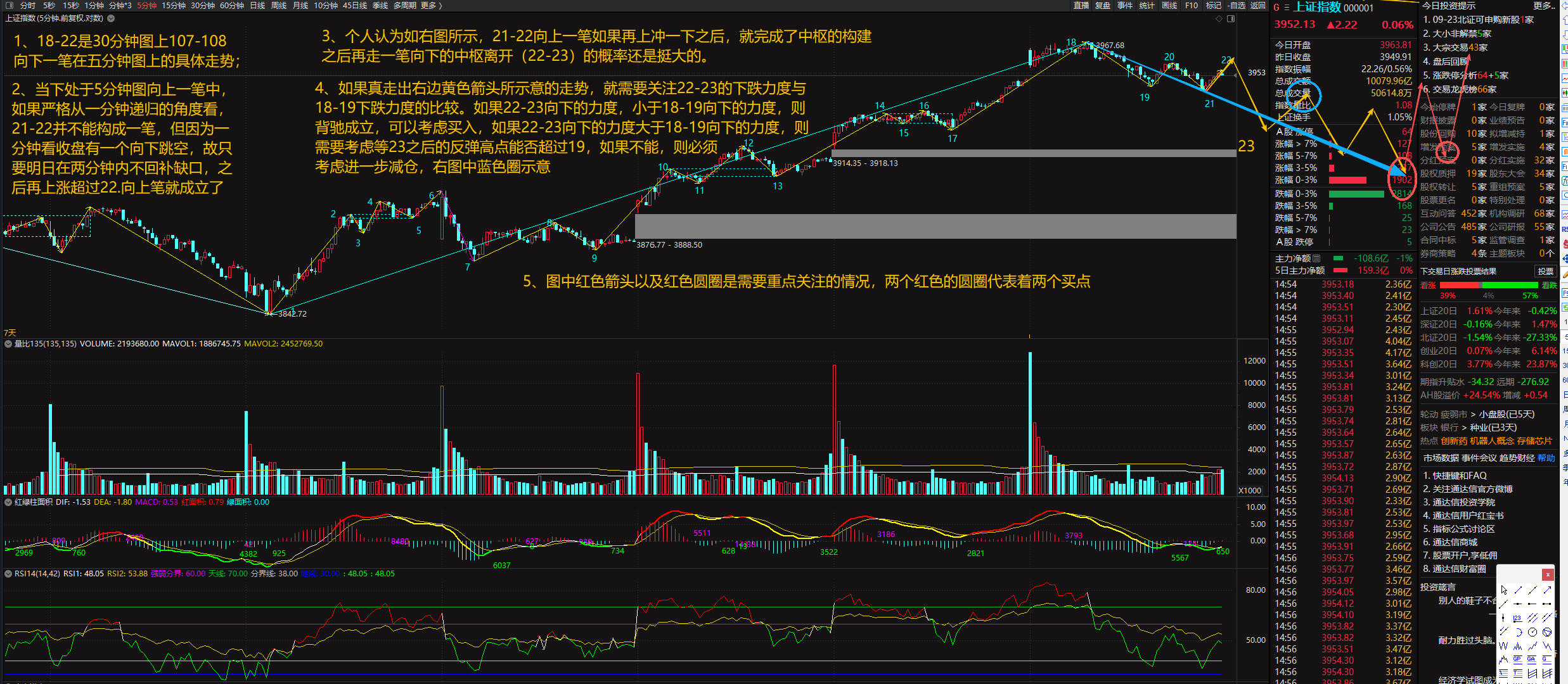Screen dimensions: 1568x684
Task: Click the window-restore icon on the chart header
Action: coord(1231,18)
